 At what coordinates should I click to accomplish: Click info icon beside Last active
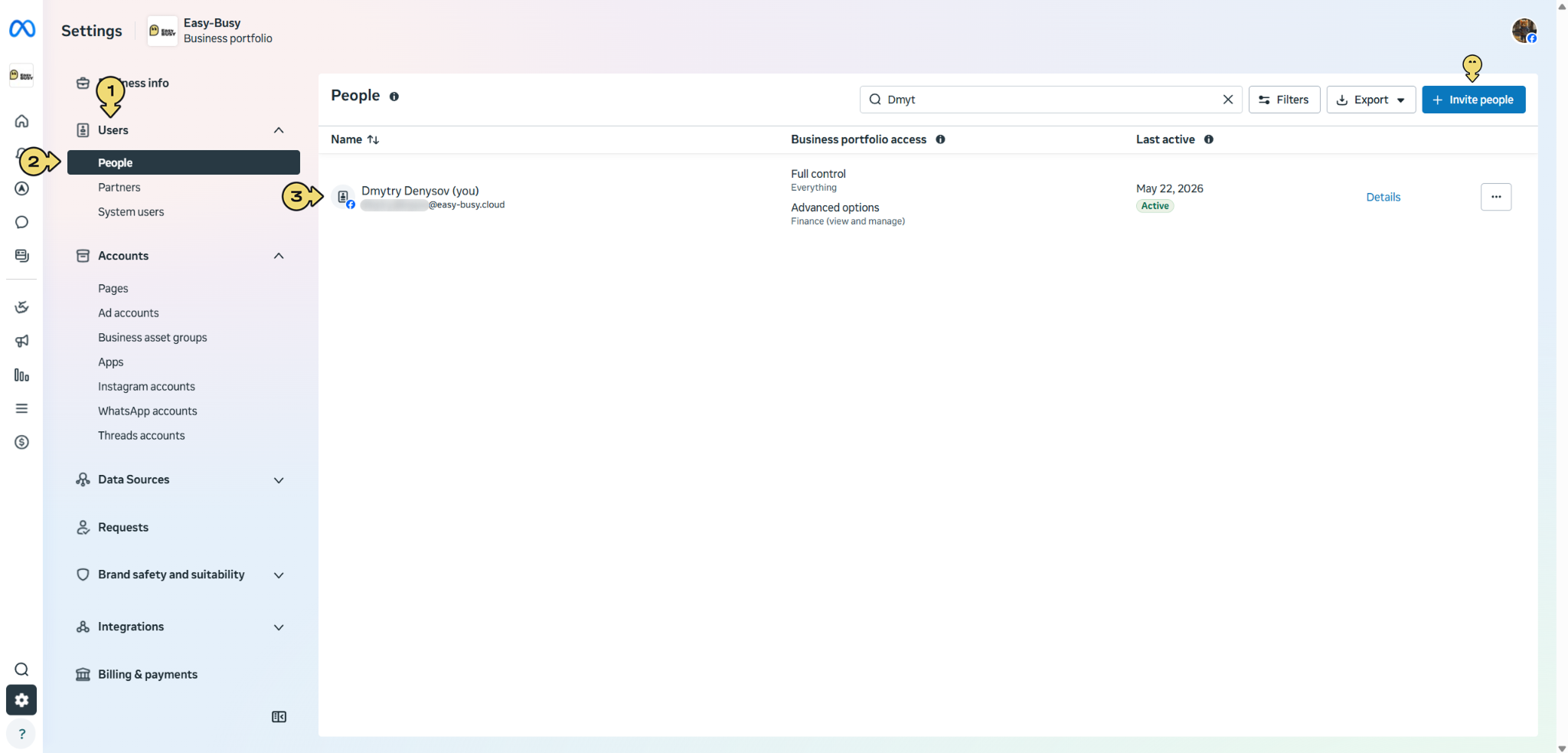[1208, 139]
